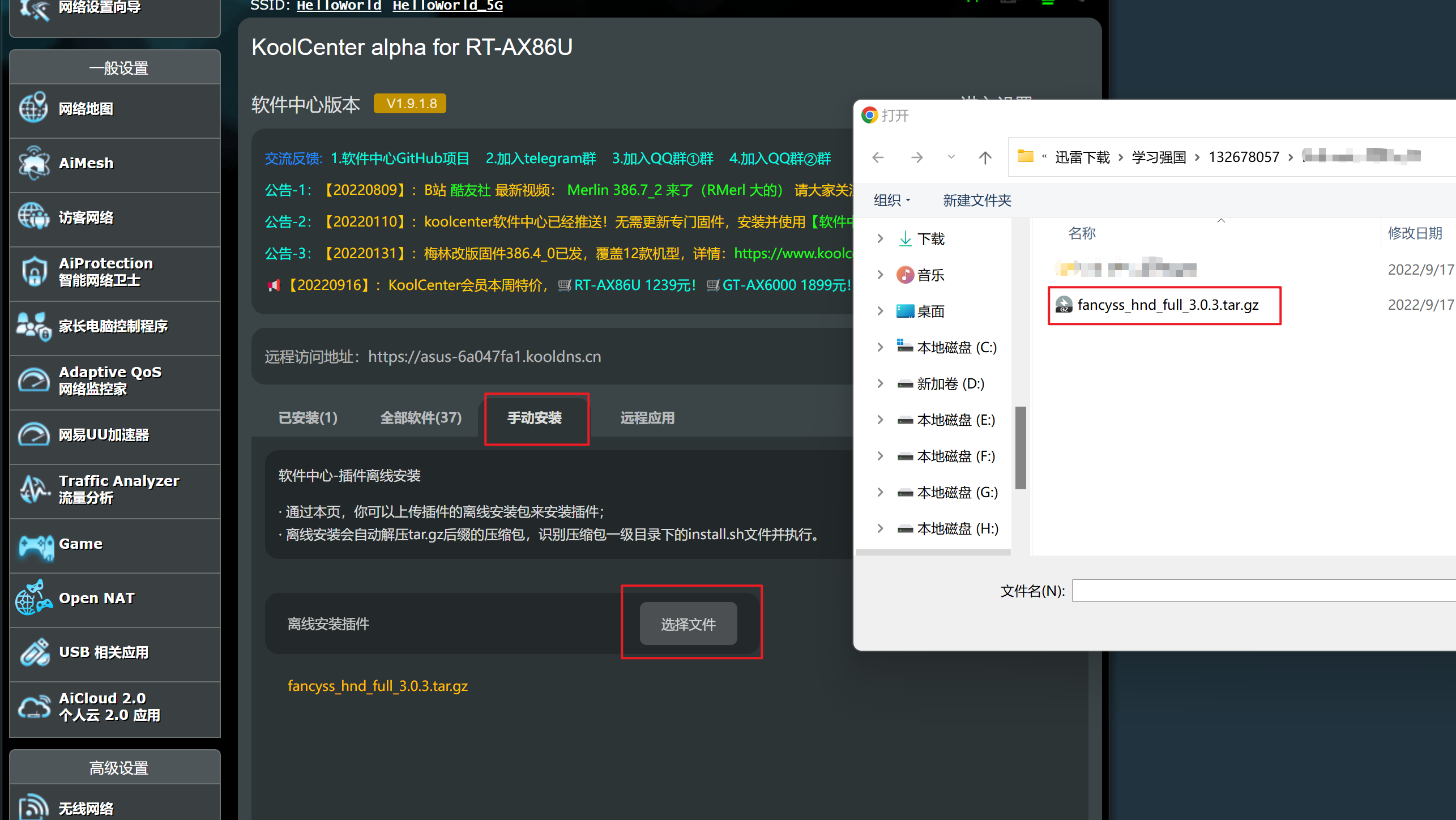
Task: Expand the 下载 tree node
Action: (880, 238)
